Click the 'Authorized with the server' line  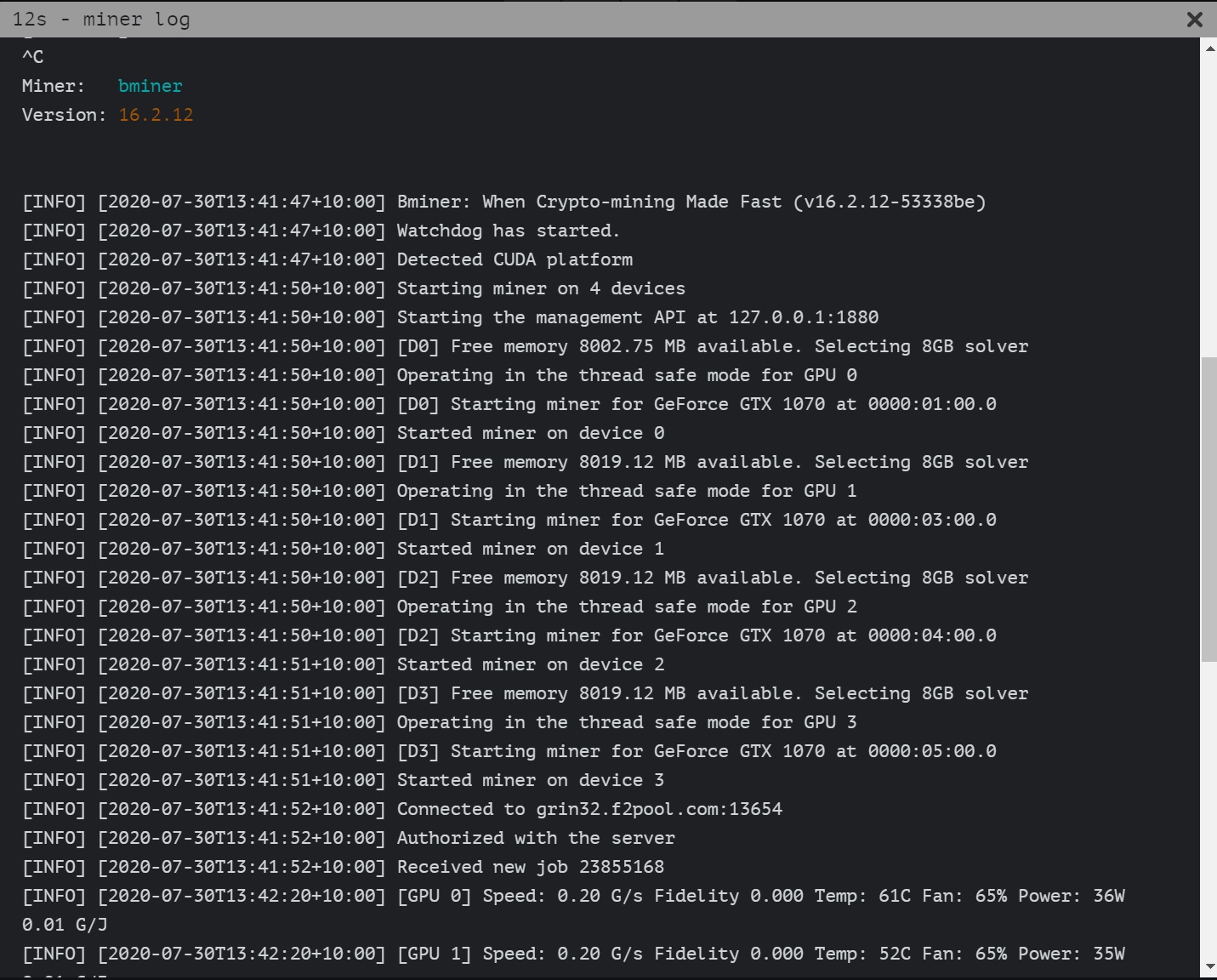(x=349, y=838)
